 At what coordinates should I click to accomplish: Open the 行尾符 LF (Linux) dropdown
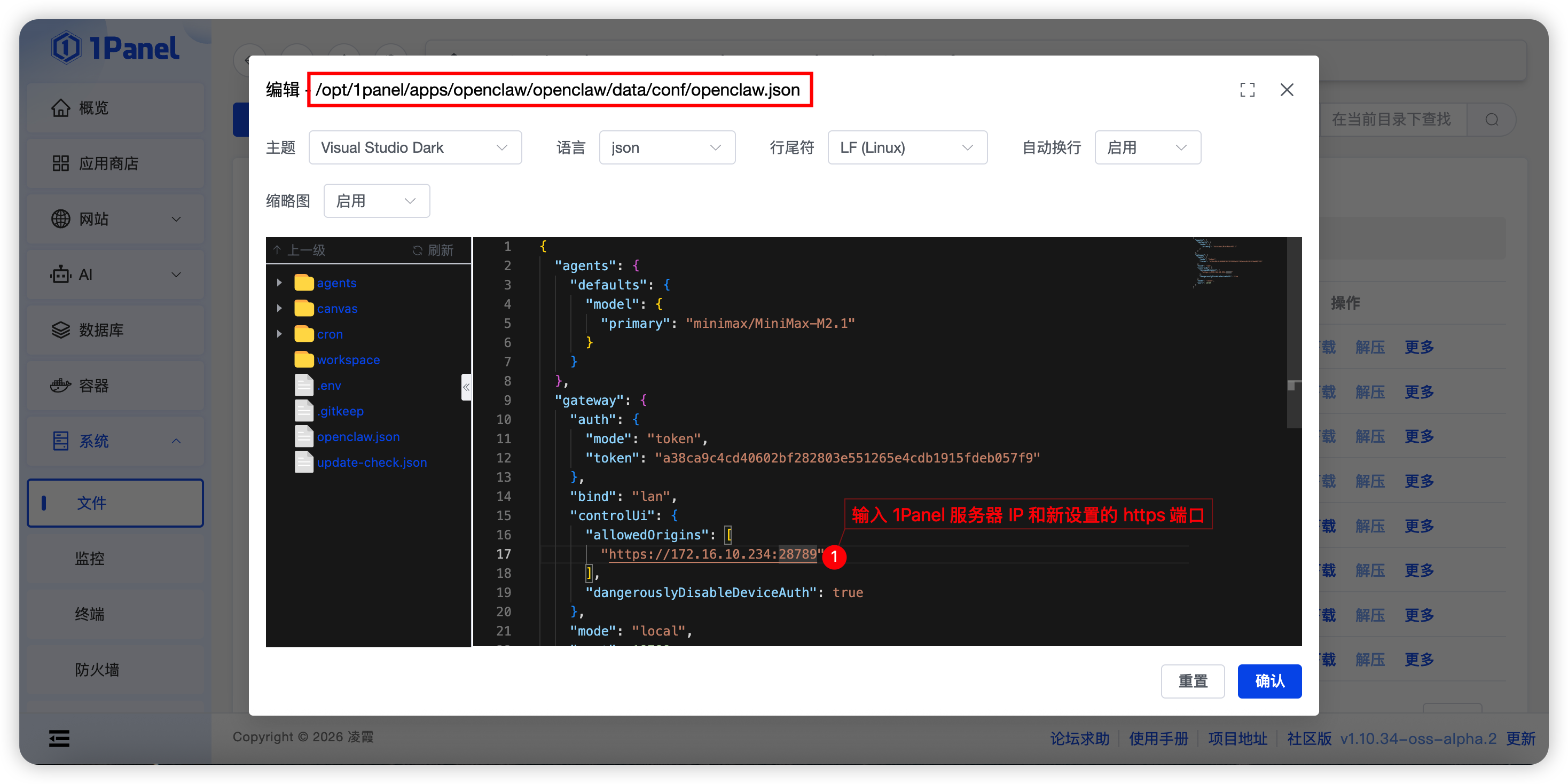click(907, 148)
